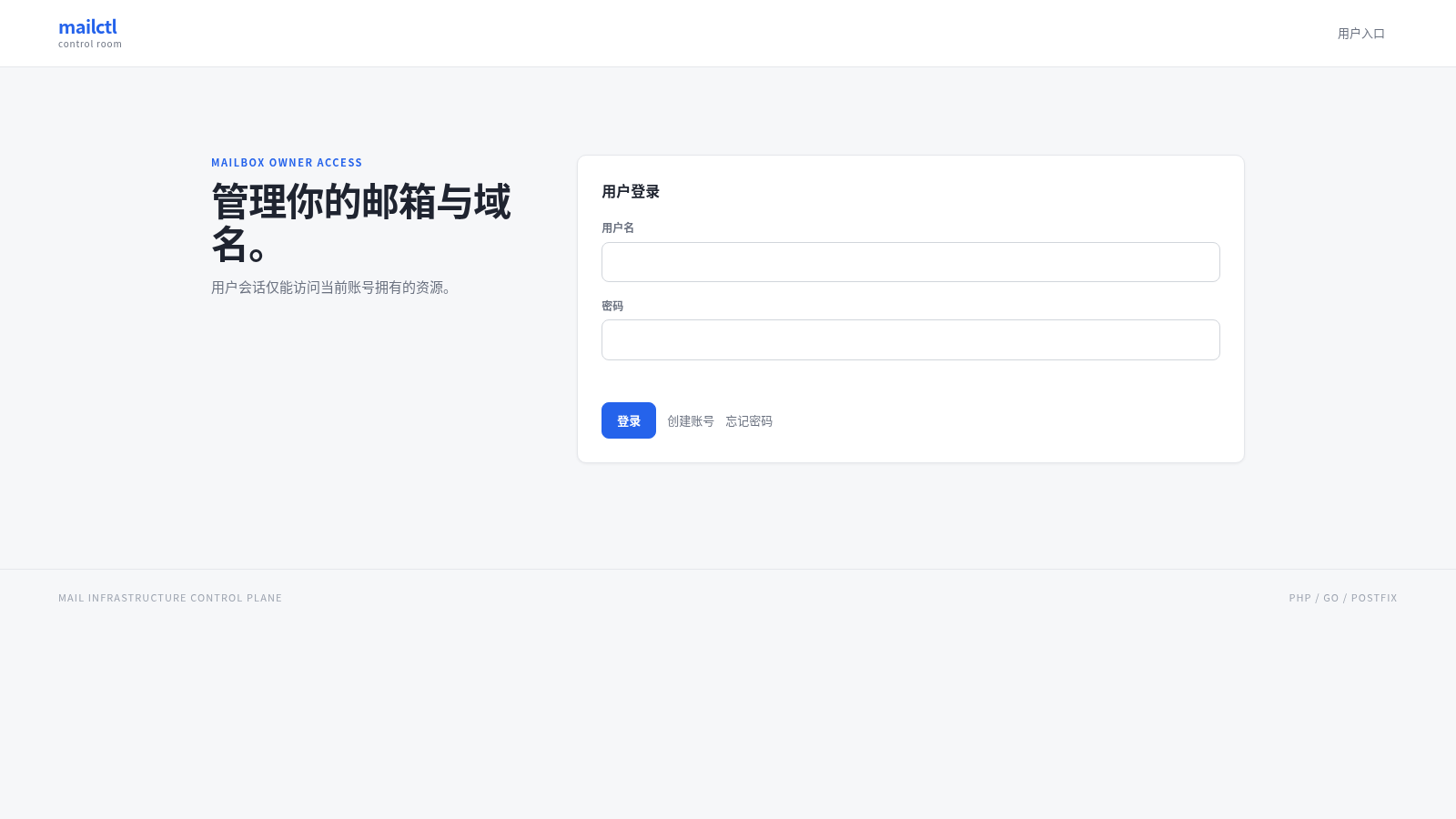Open the 用户入口 navigation link
This screenshot has height=819, width=1456.
[1360, 34]
